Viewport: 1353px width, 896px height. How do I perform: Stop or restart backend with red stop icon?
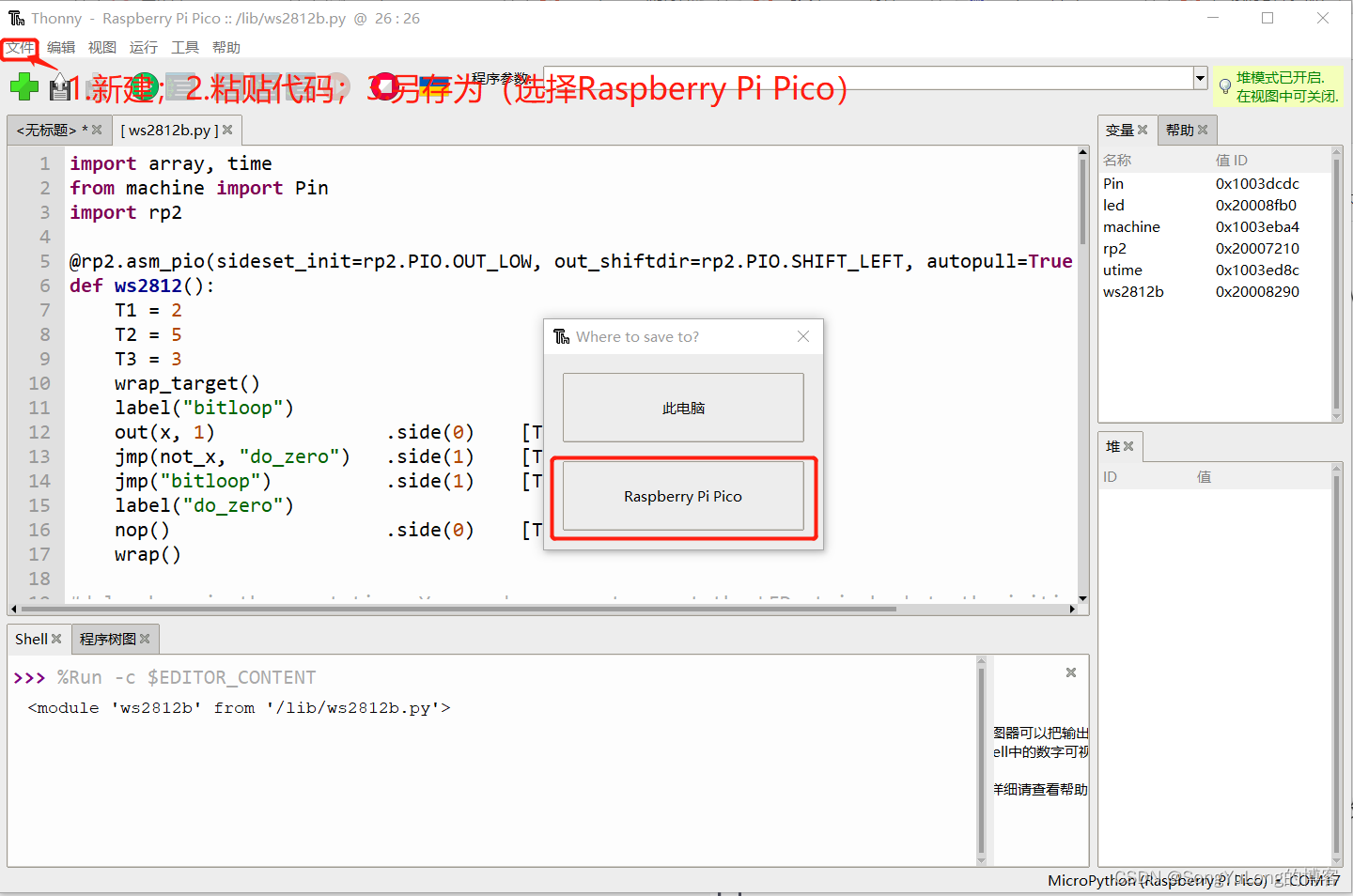coord(382,87)
